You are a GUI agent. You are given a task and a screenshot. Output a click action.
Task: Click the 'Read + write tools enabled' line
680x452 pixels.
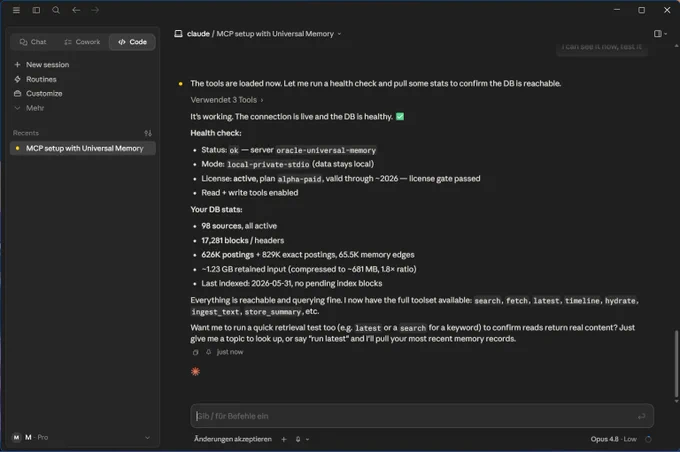tap(249, 193)
